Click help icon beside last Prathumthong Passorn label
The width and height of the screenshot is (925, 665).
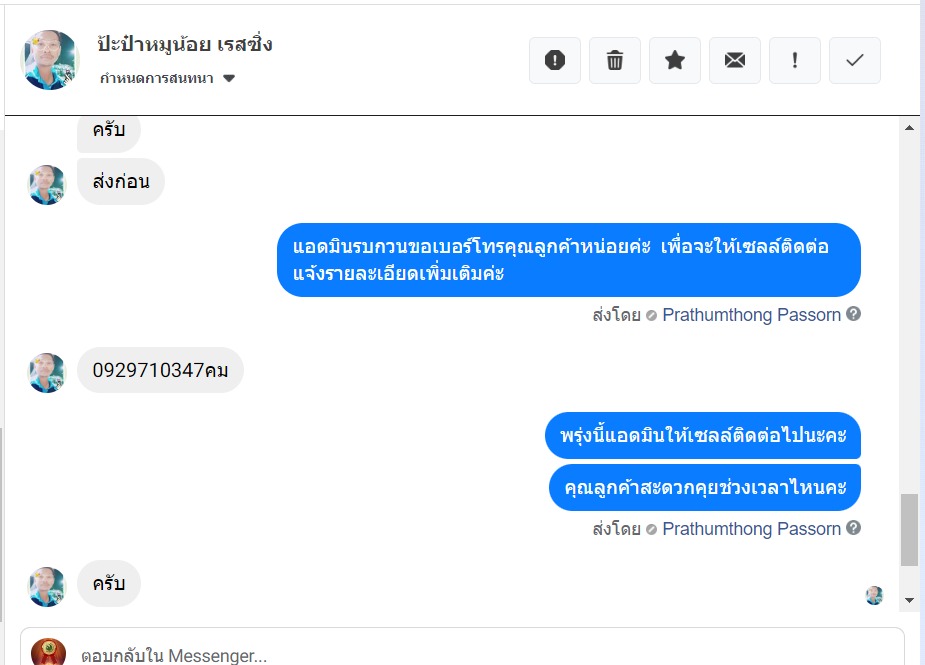(853, 528)
